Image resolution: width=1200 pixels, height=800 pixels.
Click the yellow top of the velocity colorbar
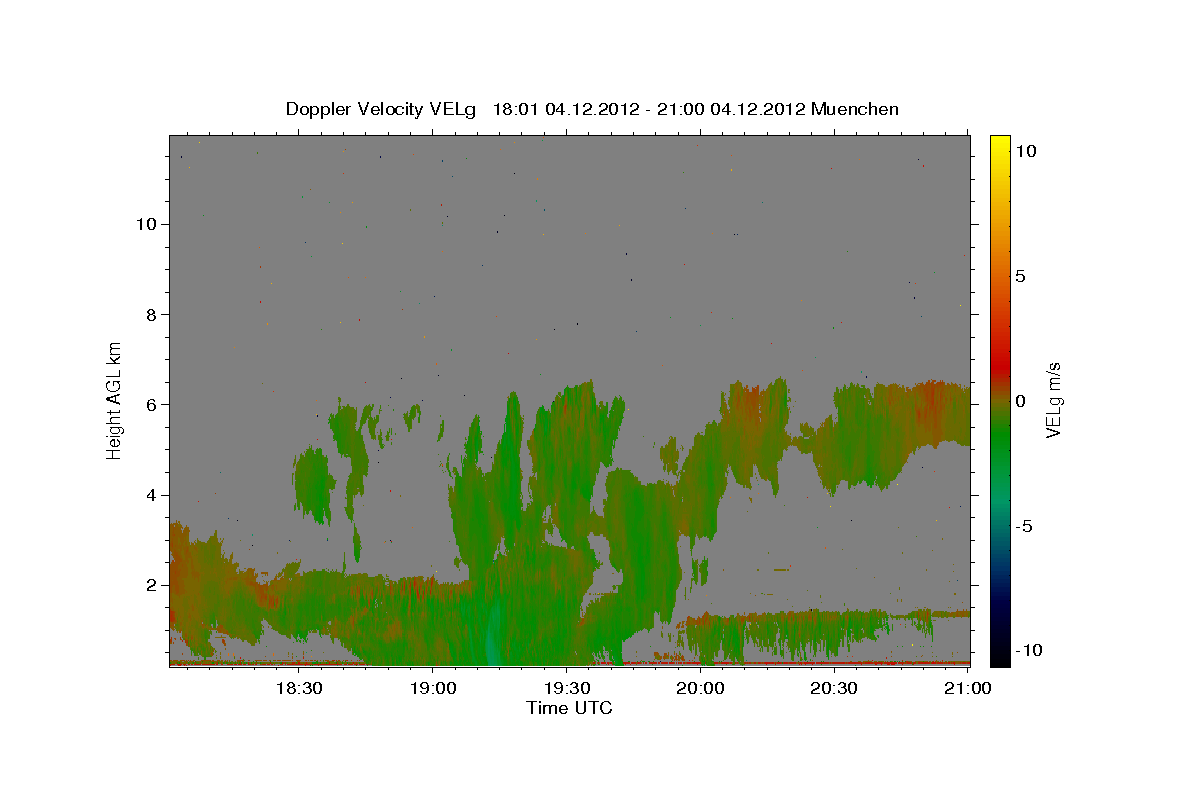1000,143
